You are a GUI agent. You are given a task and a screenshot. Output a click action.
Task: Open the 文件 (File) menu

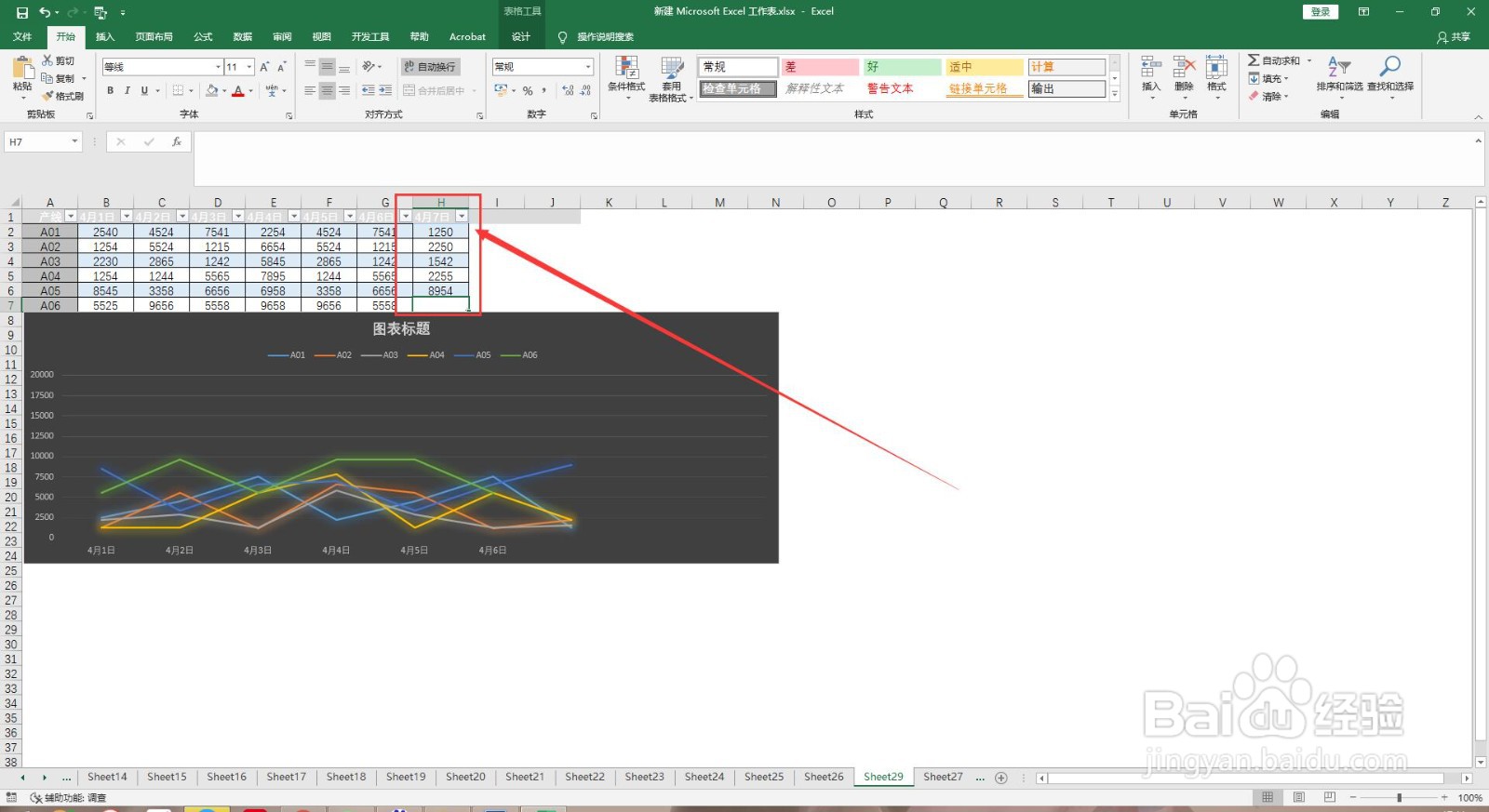tap(22, 37)
